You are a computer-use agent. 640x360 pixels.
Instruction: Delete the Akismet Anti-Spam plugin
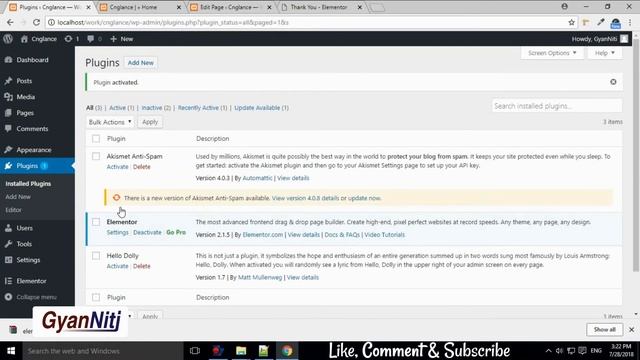(x=142, y=167)
